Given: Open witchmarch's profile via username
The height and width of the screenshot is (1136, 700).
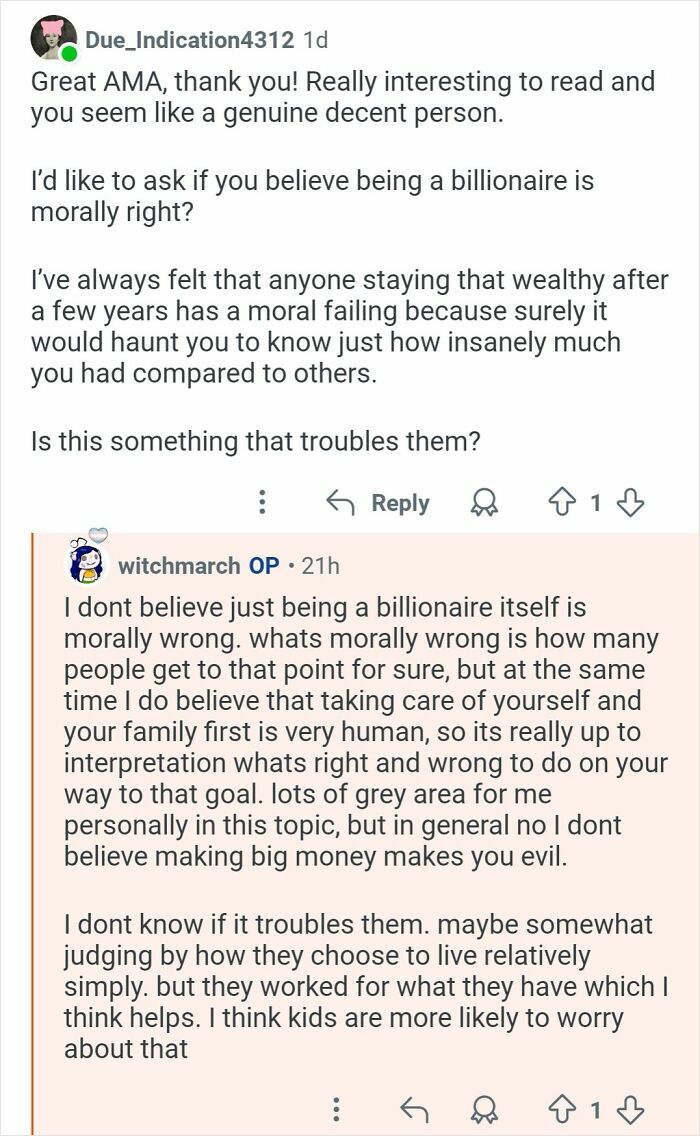Looking at the screenshot, I should 173,565.
